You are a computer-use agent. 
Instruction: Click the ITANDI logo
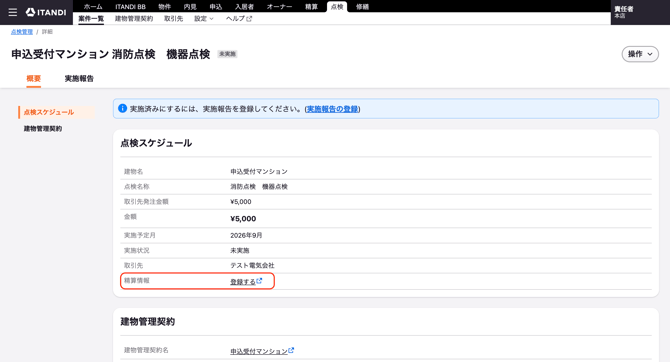click(x=46, y=12)
